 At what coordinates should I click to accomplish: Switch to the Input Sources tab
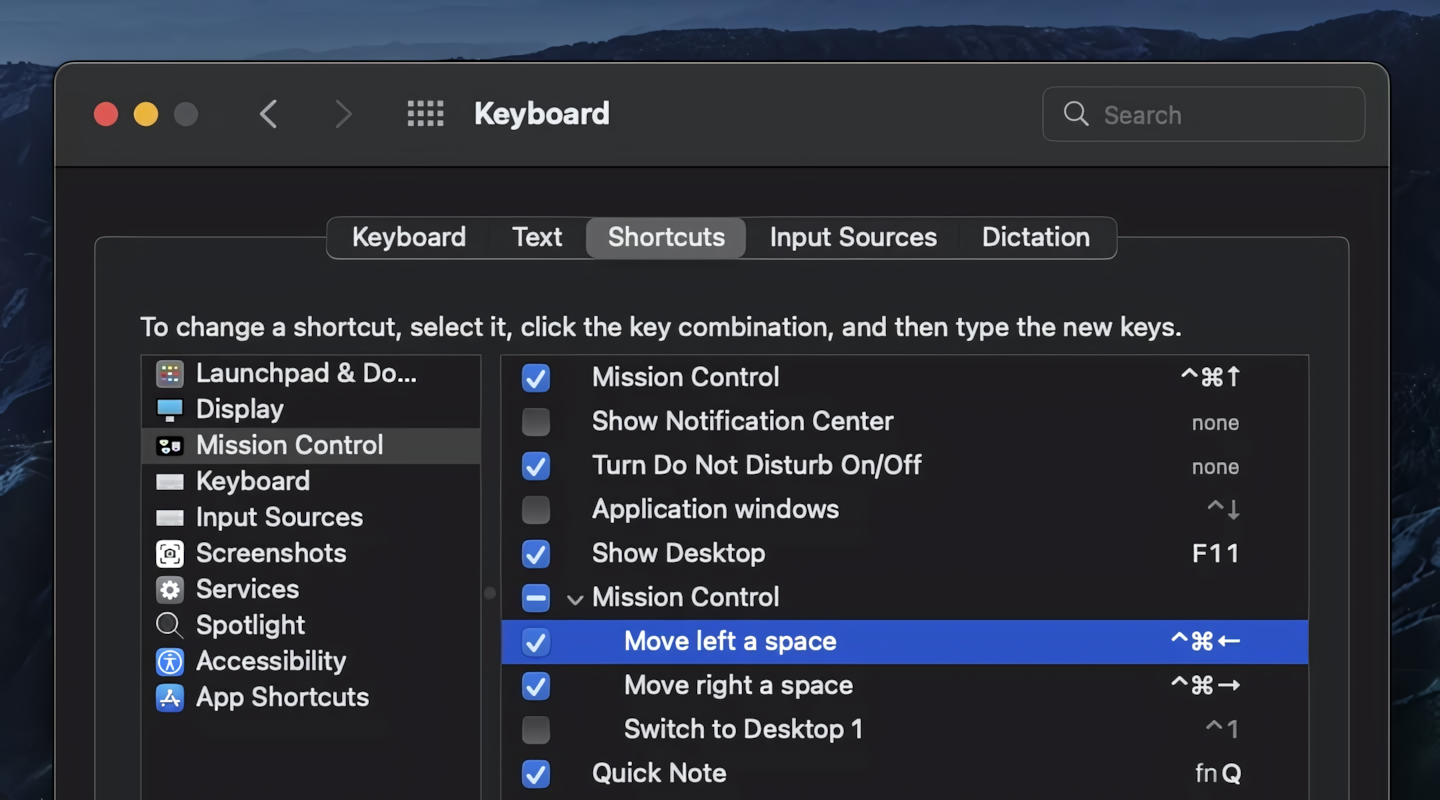[x=853, y=238]
